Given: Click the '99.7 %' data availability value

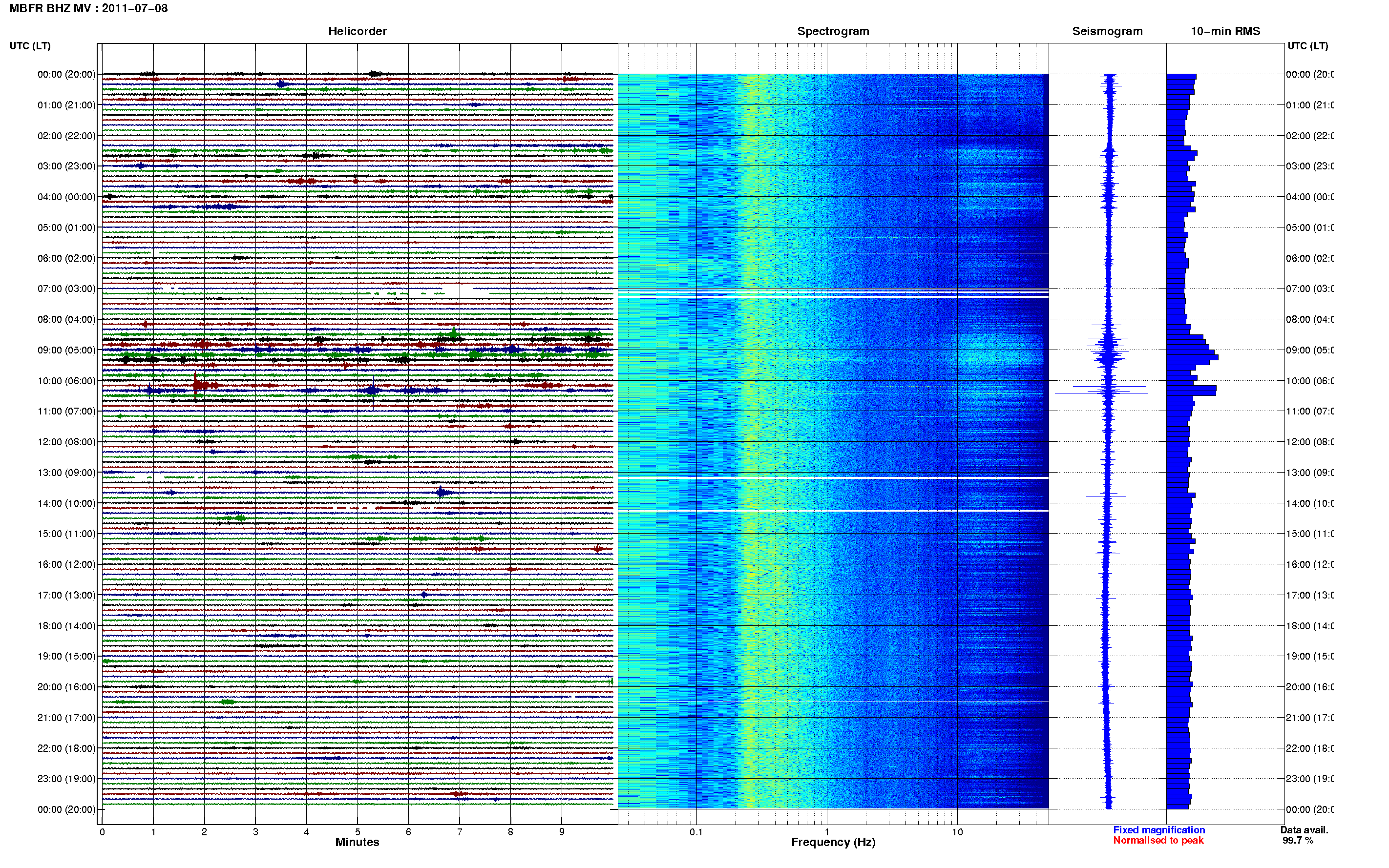Looking at the screenshot, I should [1298, 841].
